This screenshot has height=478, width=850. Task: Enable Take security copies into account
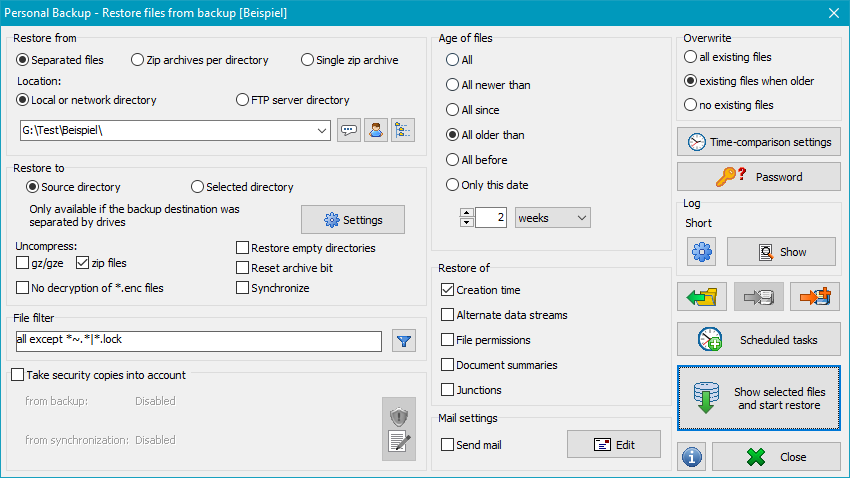coord(99,375)
